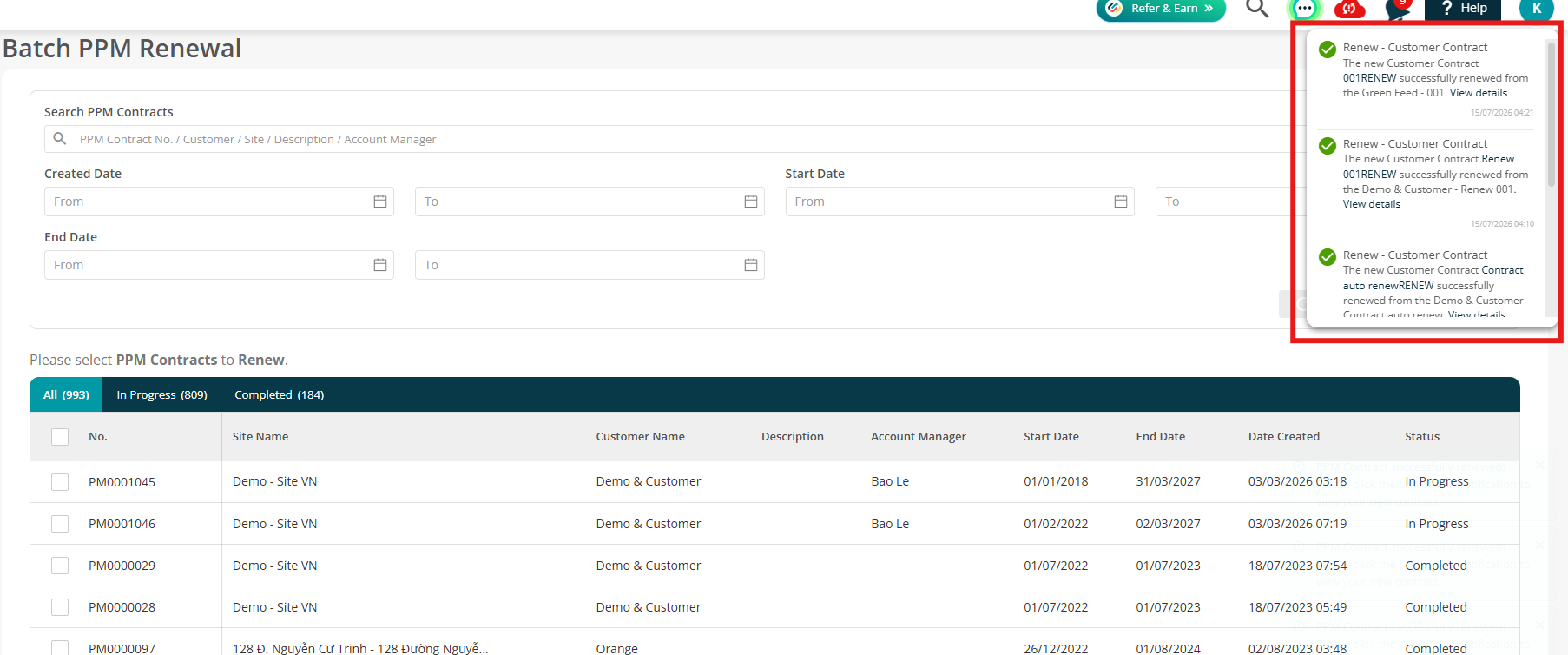Screen dimensions: 1568x655
Task: Open the global search magnifier icon
Action: [x=1256, y=9]
